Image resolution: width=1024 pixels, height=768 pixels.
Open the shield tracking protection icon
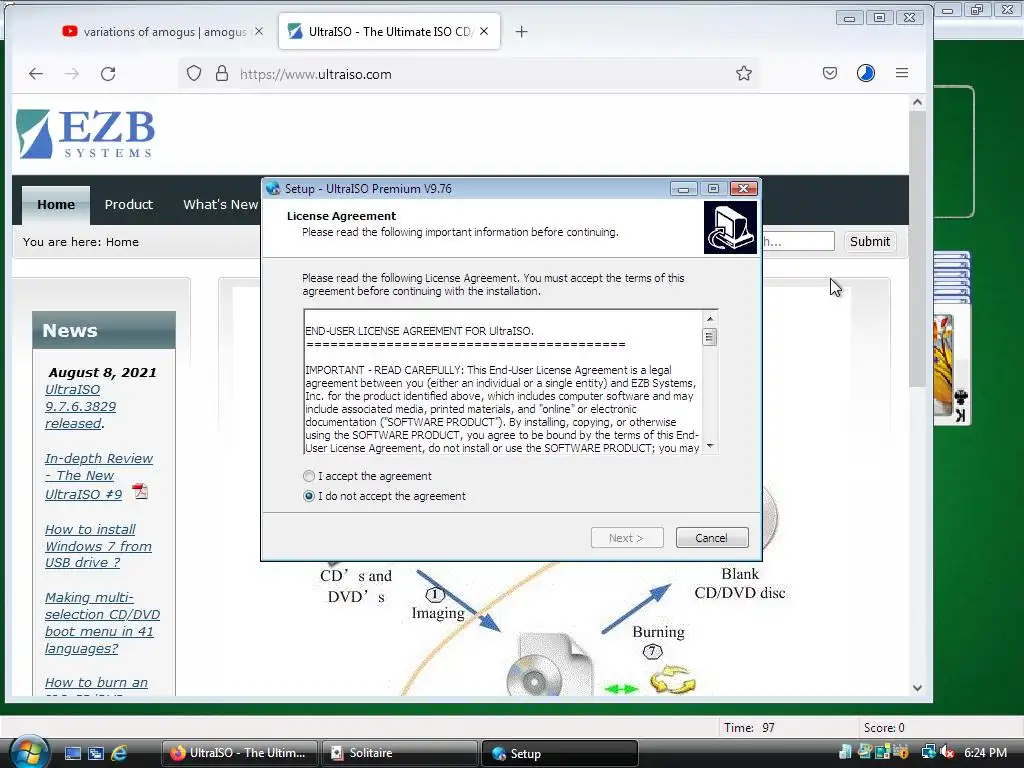194,73
